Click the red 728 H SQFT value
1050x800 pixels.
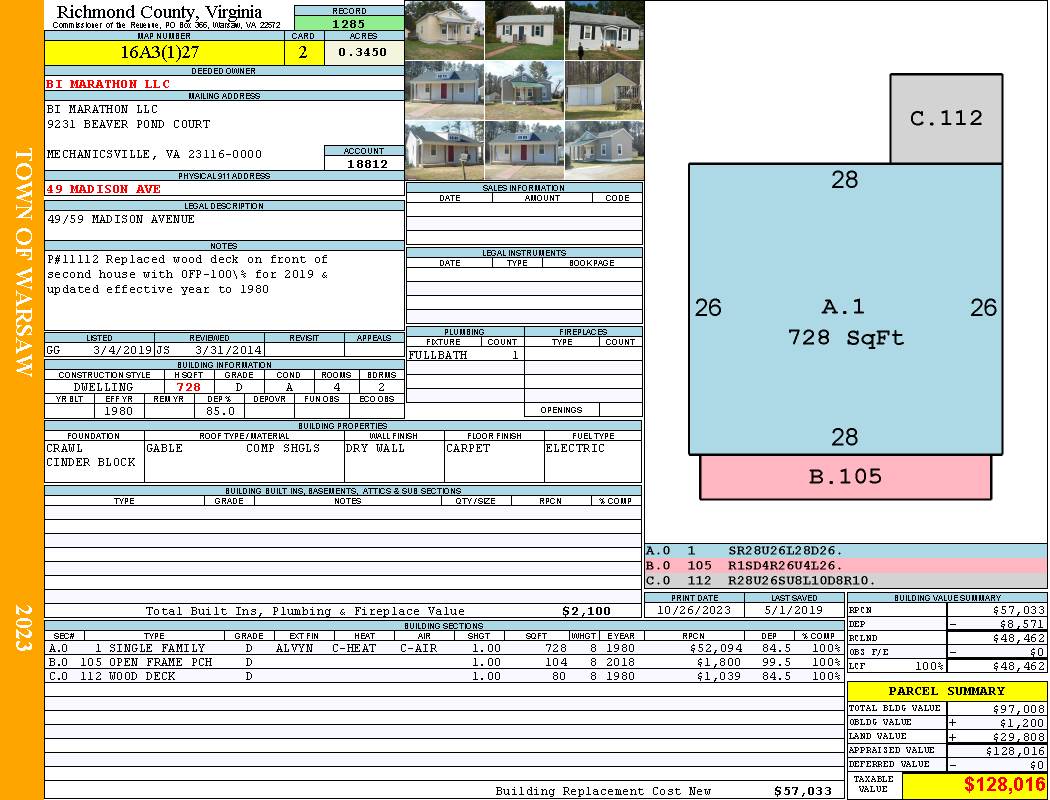coord(188,387)
